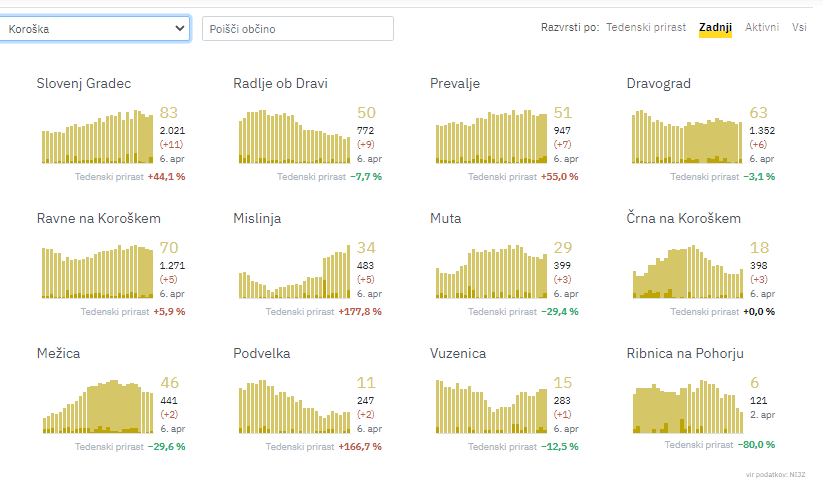Sort by Tedenski prirast

[x=646, y=27]
